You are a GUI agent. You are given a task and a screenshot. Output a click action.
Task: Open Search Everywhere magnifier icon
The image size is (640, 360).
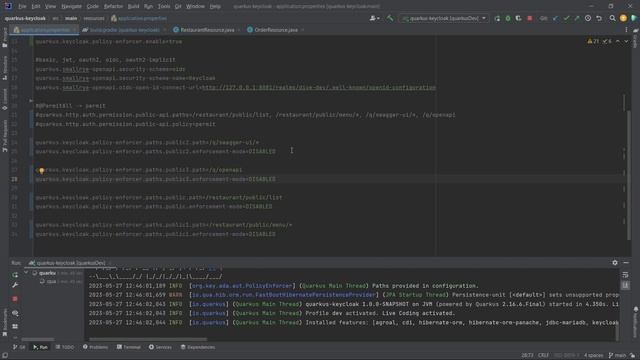click(x=612, y=18)
